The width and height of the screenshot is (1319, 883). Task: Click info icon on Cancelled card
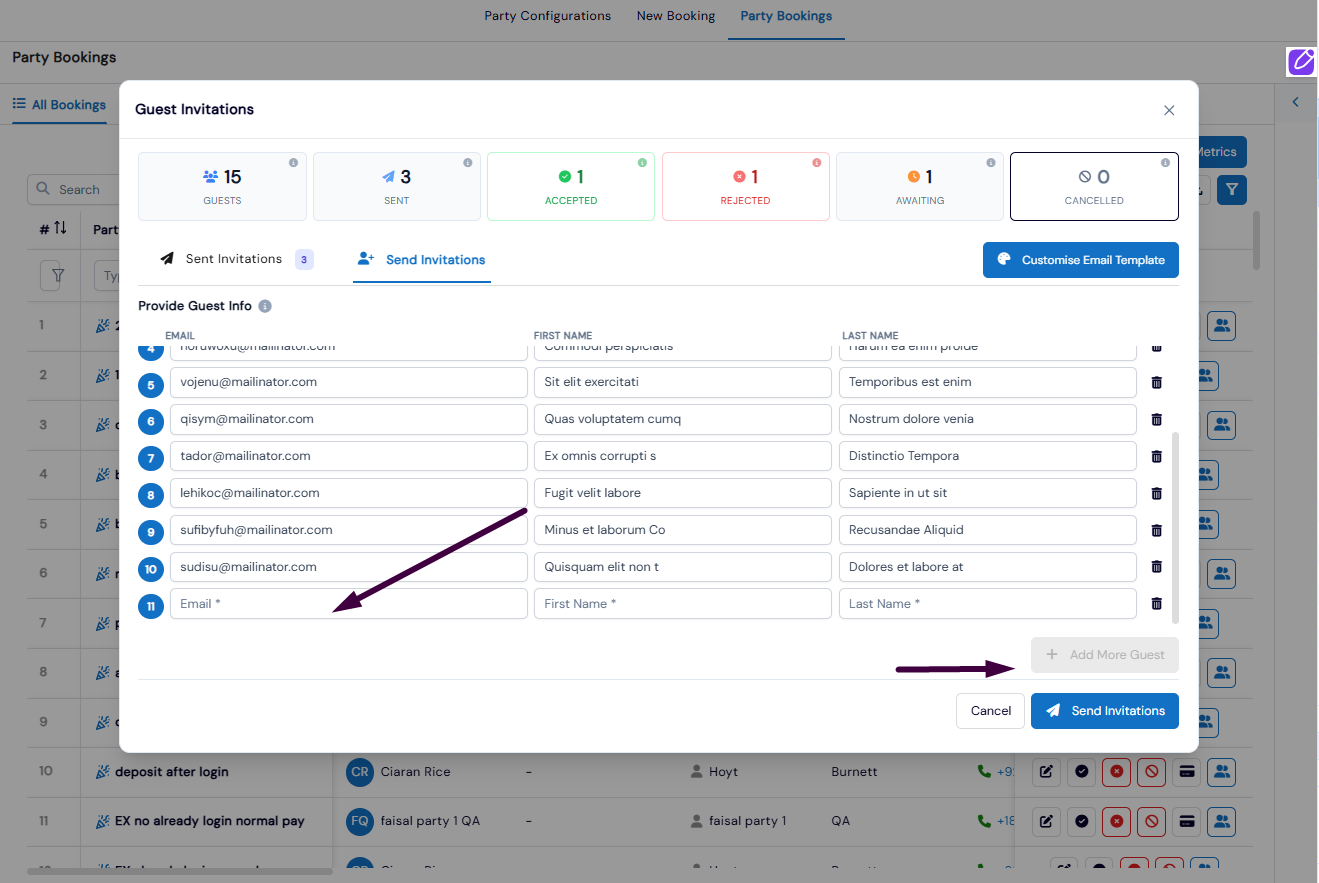pyautogui.click(x=1165, y=162)
